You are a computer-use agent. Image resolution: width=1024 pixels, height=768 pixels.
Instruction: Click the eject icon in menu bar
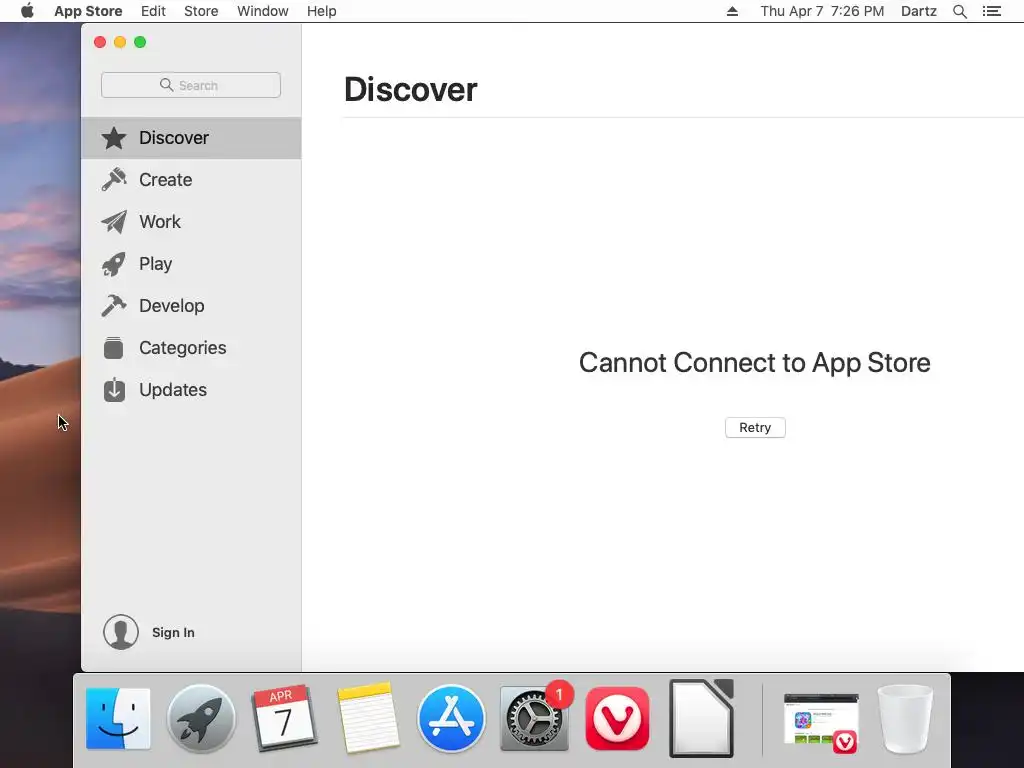coord(732,11)
